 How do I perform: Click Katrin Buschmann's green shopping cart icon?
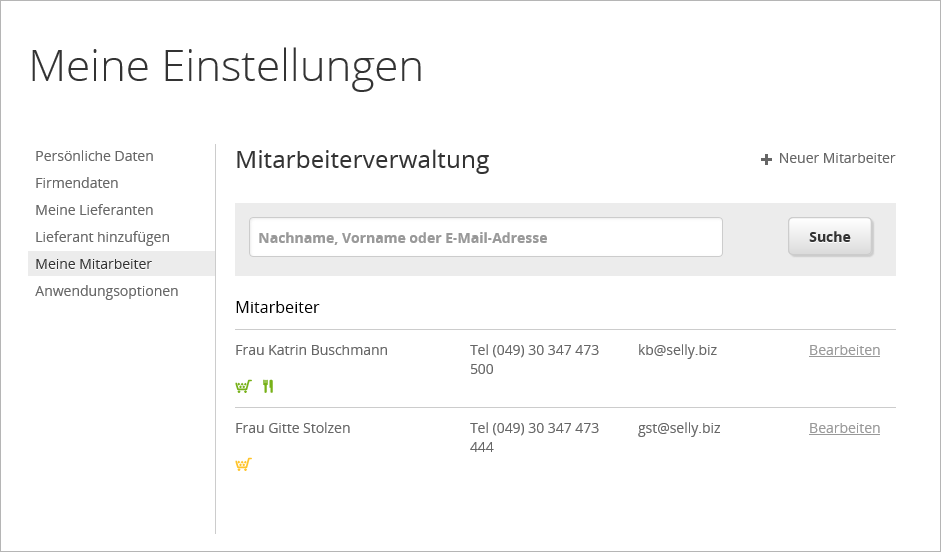[x=243, y=386]
